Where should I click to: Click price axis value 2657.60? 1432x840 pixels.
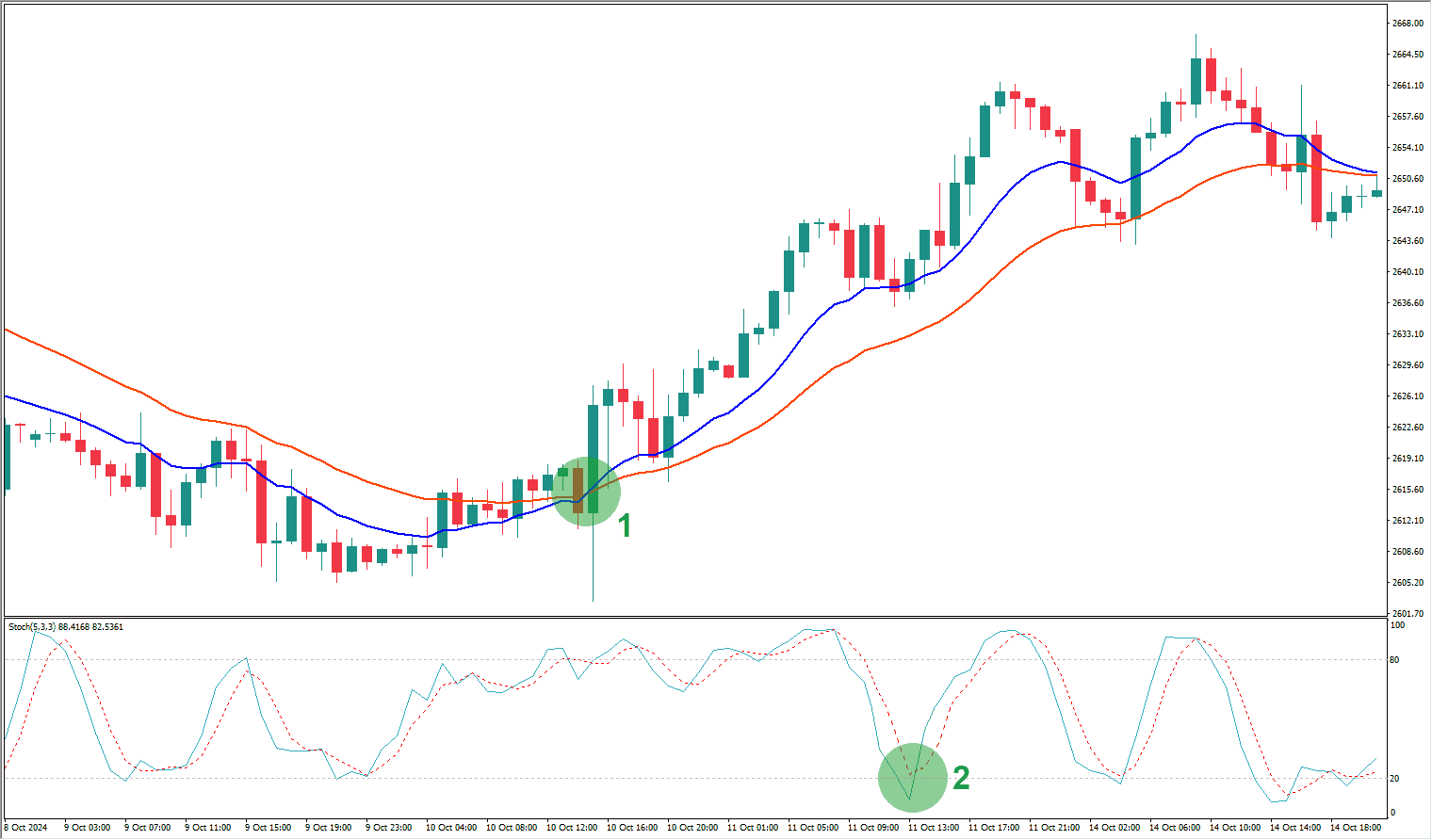click(1407, 117)
